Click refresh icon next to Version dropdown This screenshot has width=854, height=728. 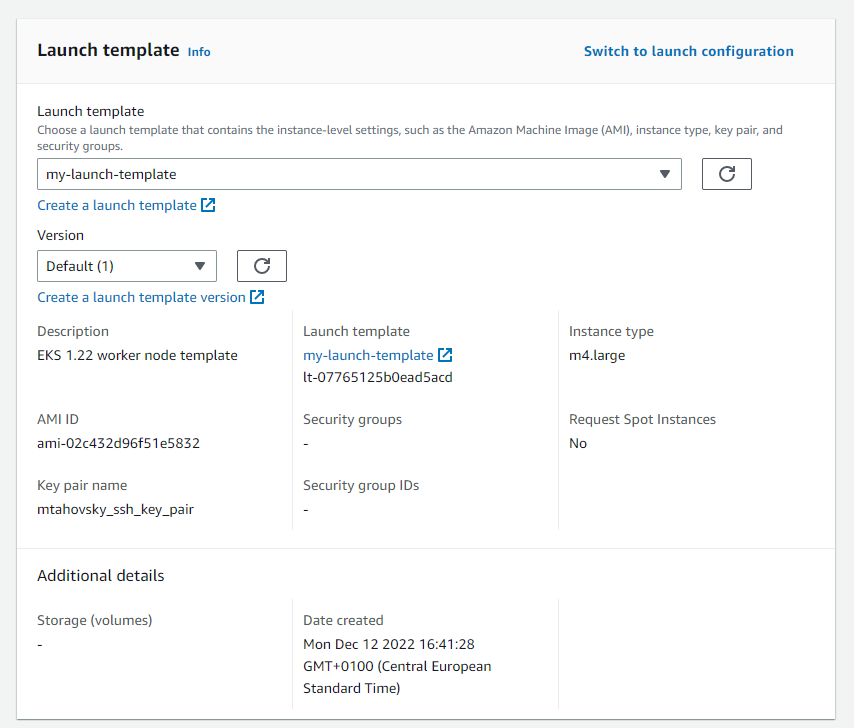tap(262, 266)
